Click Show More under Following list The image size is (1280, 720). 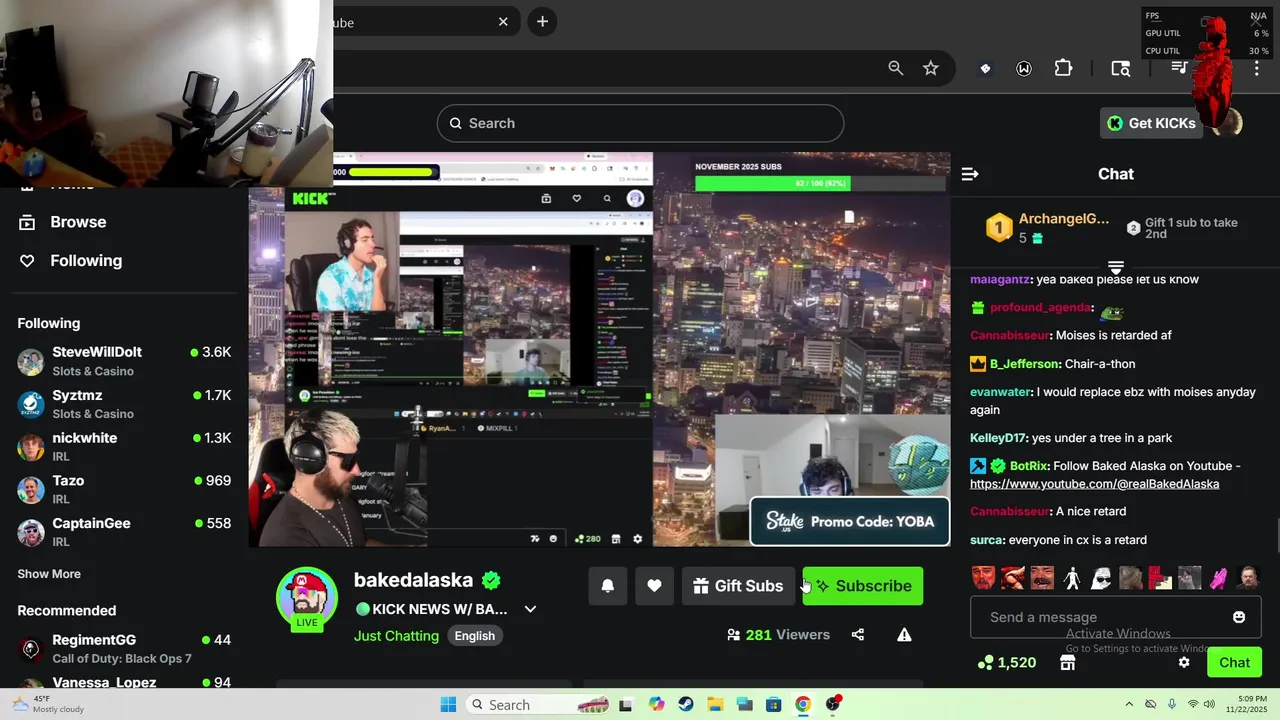(49, 574)
